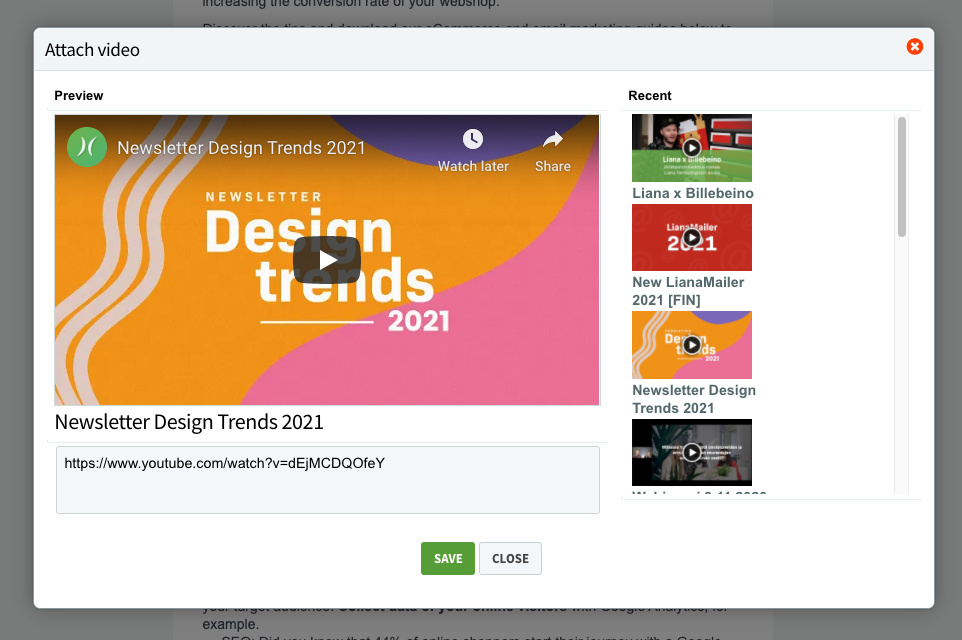Select the Liana x Billebeino title link
The height and width of the screenshot is (640, 962).
693,193
